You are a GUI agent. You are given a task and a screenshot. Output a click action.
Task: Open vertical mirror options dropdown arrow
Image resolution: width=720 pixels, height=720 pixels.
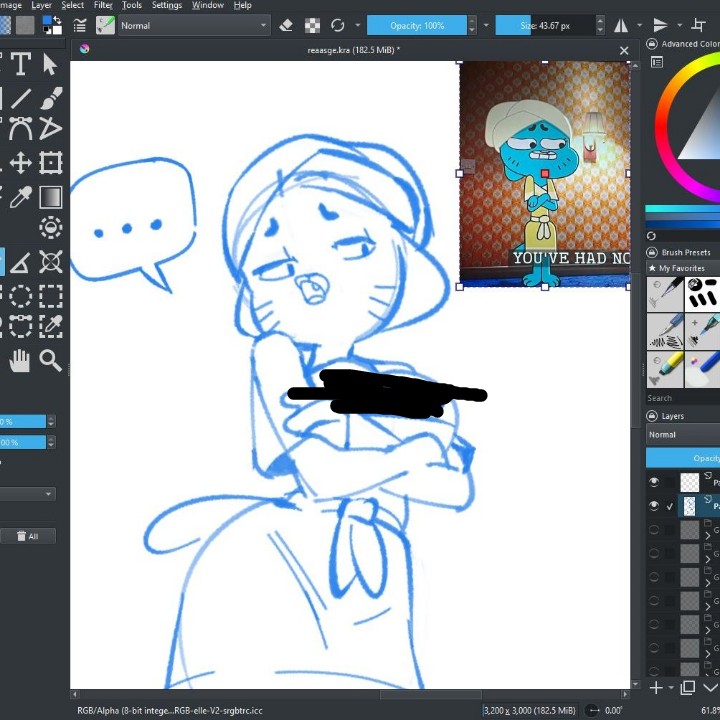pyautogui.click(x=680, y=25)
